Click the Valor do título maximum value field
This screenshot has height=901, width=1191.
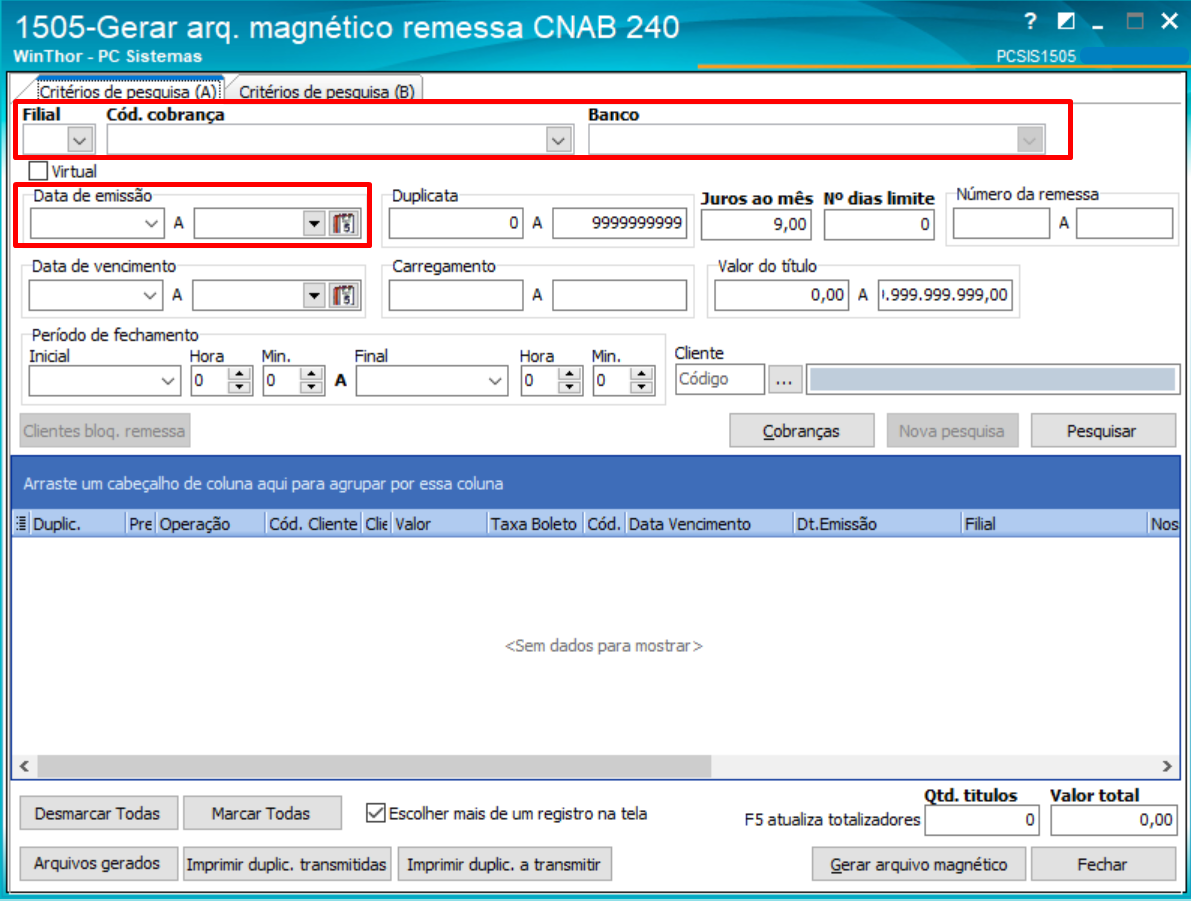pos(946,295)
